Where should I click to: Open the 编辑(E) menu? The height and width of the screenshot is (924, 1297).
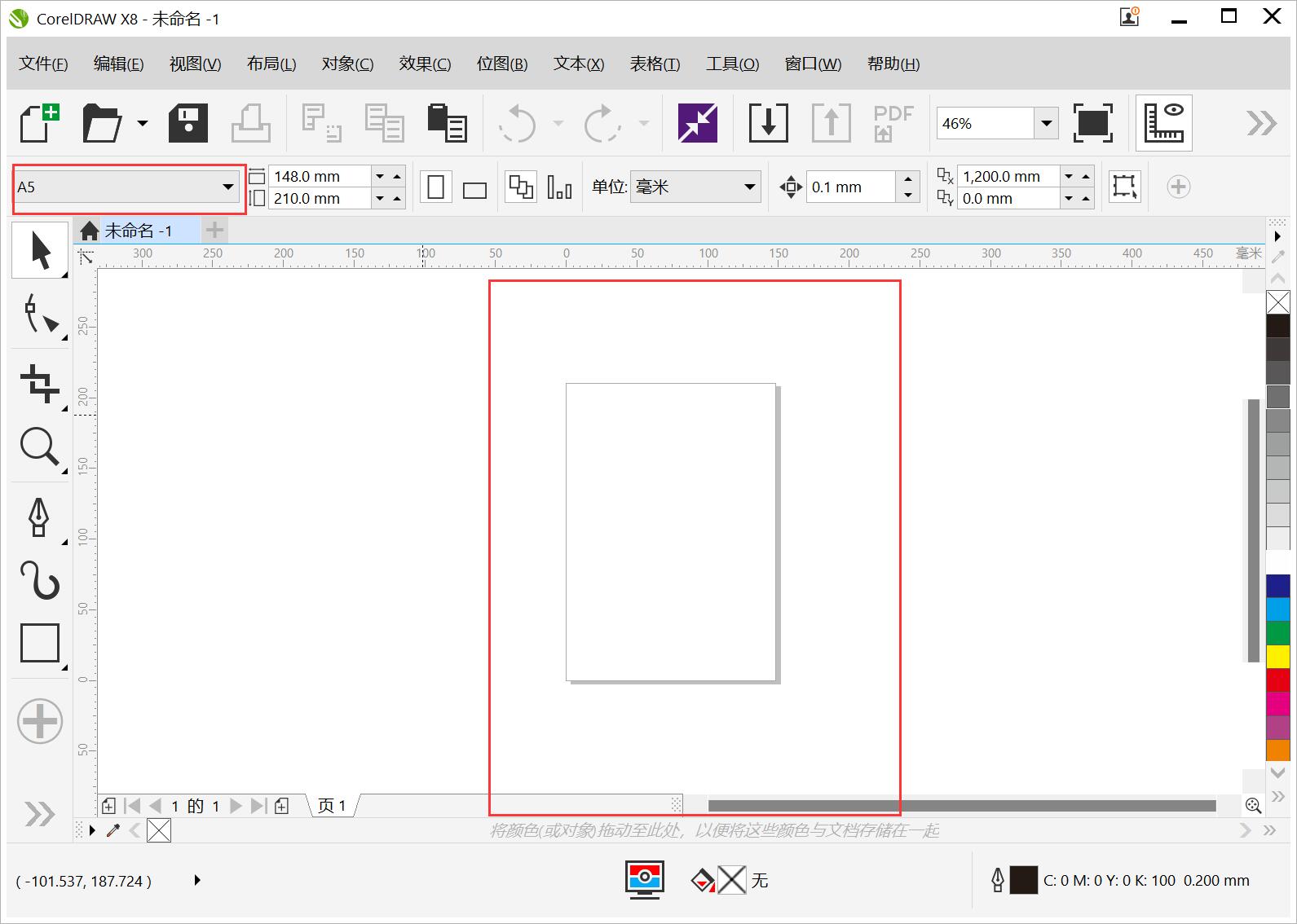click(118, 64)
